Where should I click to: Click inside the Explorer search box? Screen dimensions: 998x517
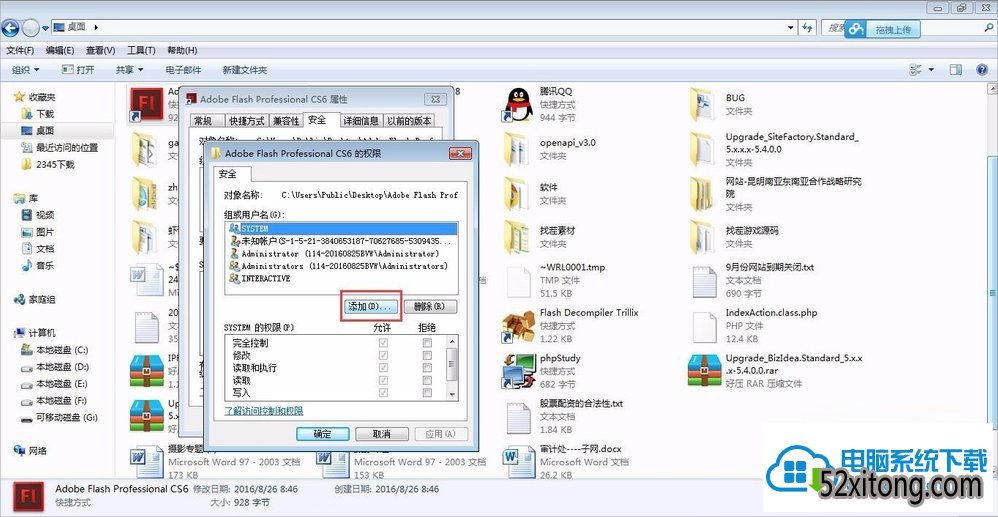(909, 28)
